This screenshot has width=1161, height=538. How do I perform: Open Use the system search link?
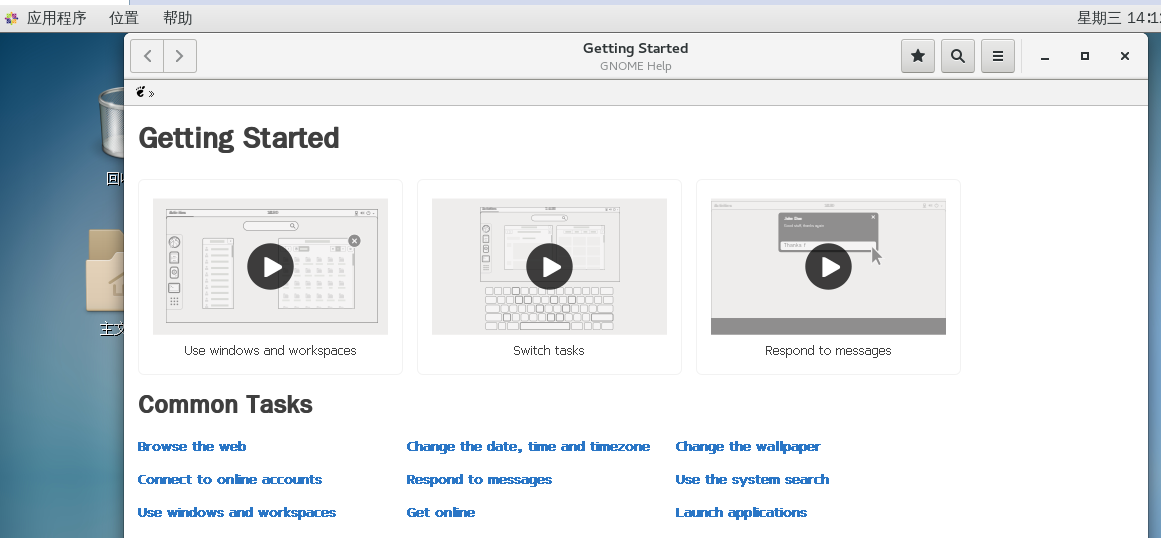tap(752, 480)
